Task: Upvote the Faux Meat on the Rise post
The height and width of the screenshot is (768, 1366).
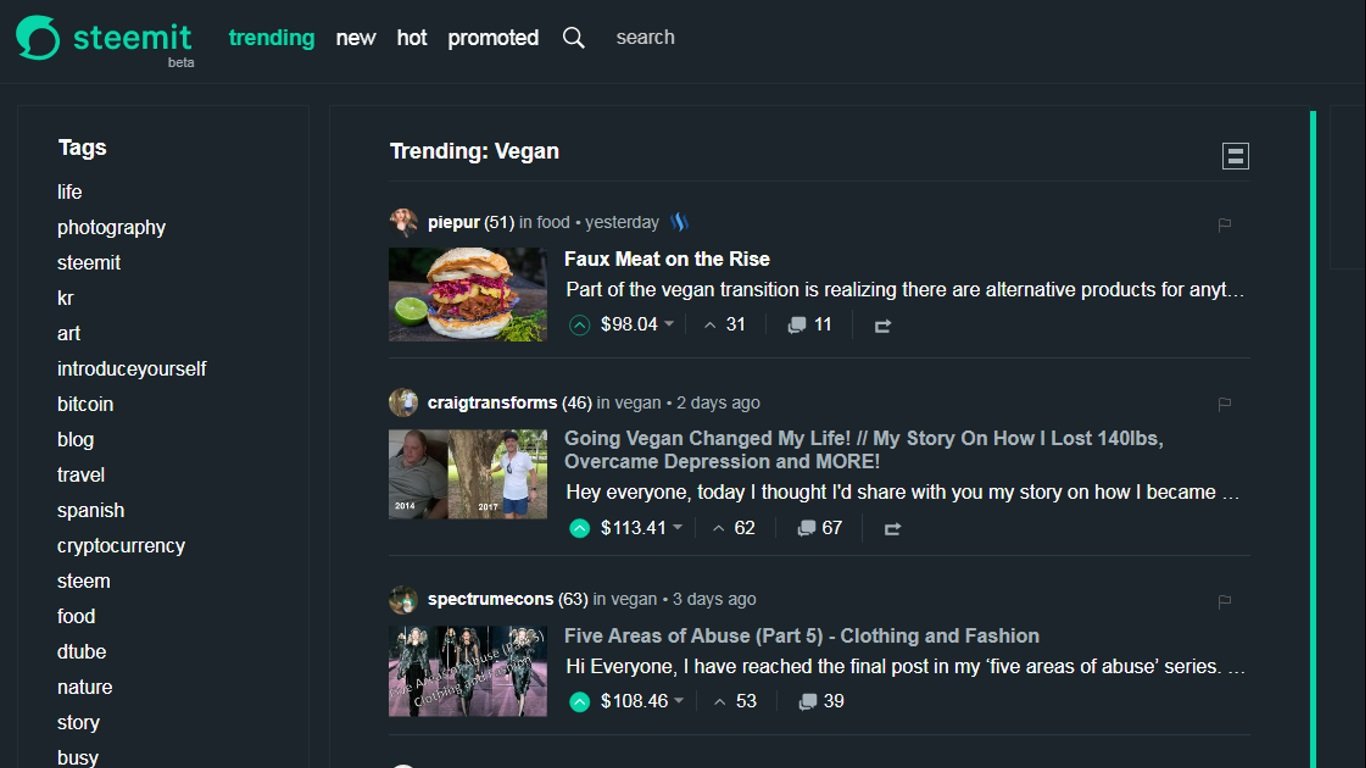Action: tap(578, 324)
